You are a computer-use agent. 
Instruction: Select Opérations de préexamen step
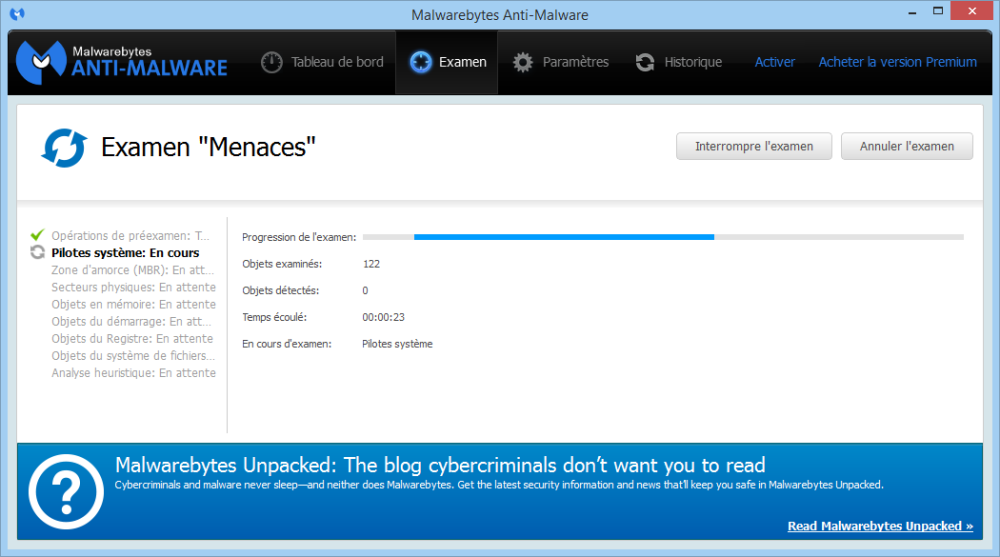(130, 235)
